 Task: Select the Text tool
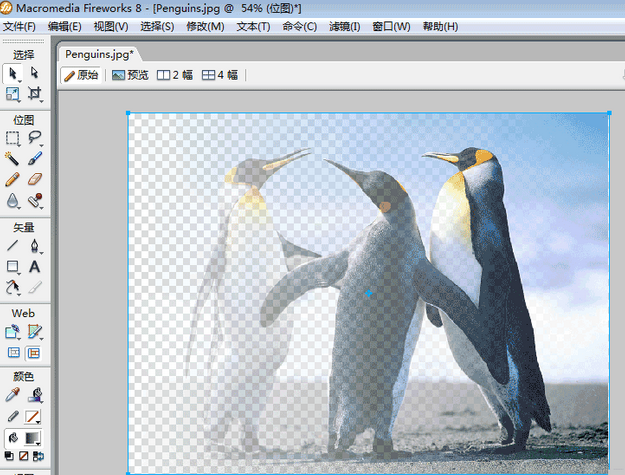(x=35, y=267)
